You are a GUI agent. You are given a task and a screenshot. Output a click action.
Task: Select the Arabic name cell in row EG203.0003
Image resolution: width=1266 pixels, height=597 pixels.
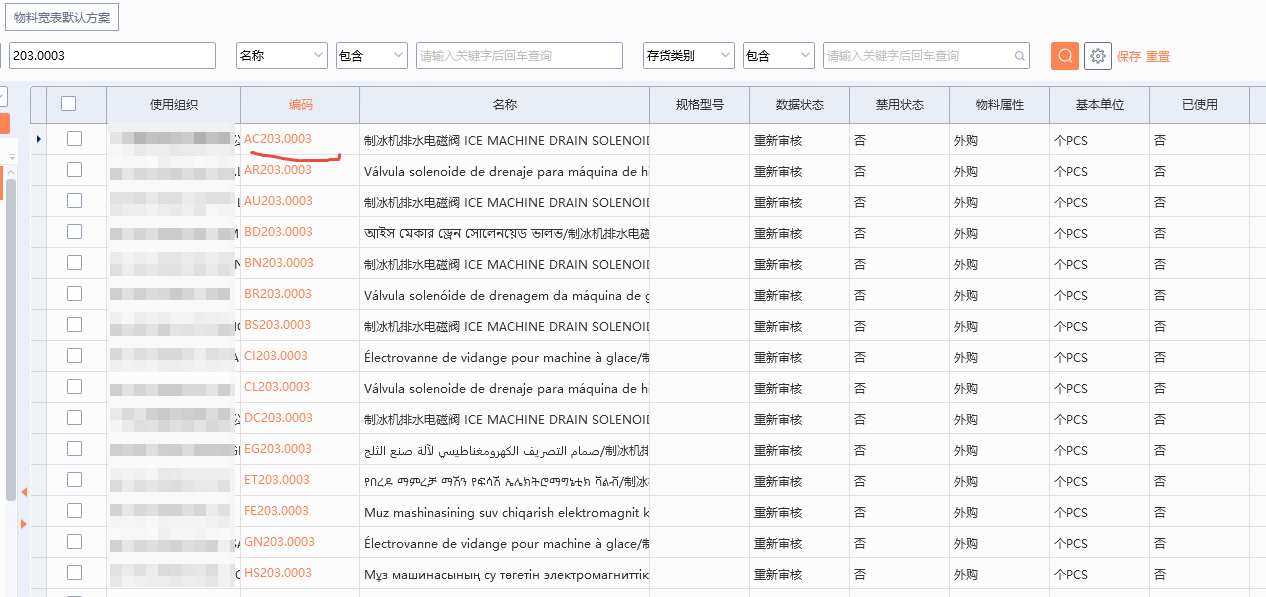click(x=504, y=450)
